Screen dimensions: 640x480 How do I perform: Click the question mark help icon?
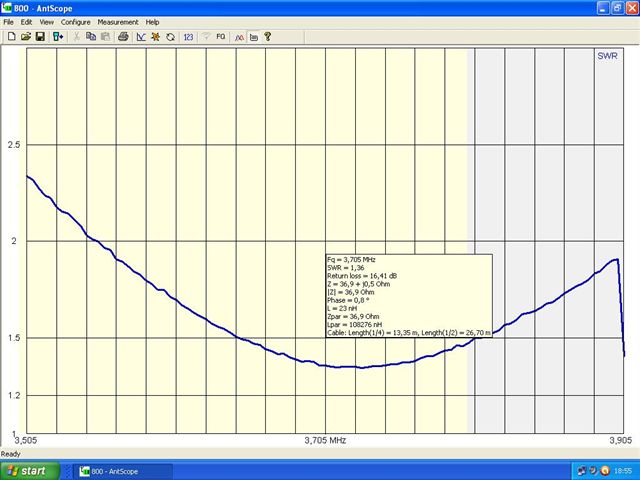point(267,37)
